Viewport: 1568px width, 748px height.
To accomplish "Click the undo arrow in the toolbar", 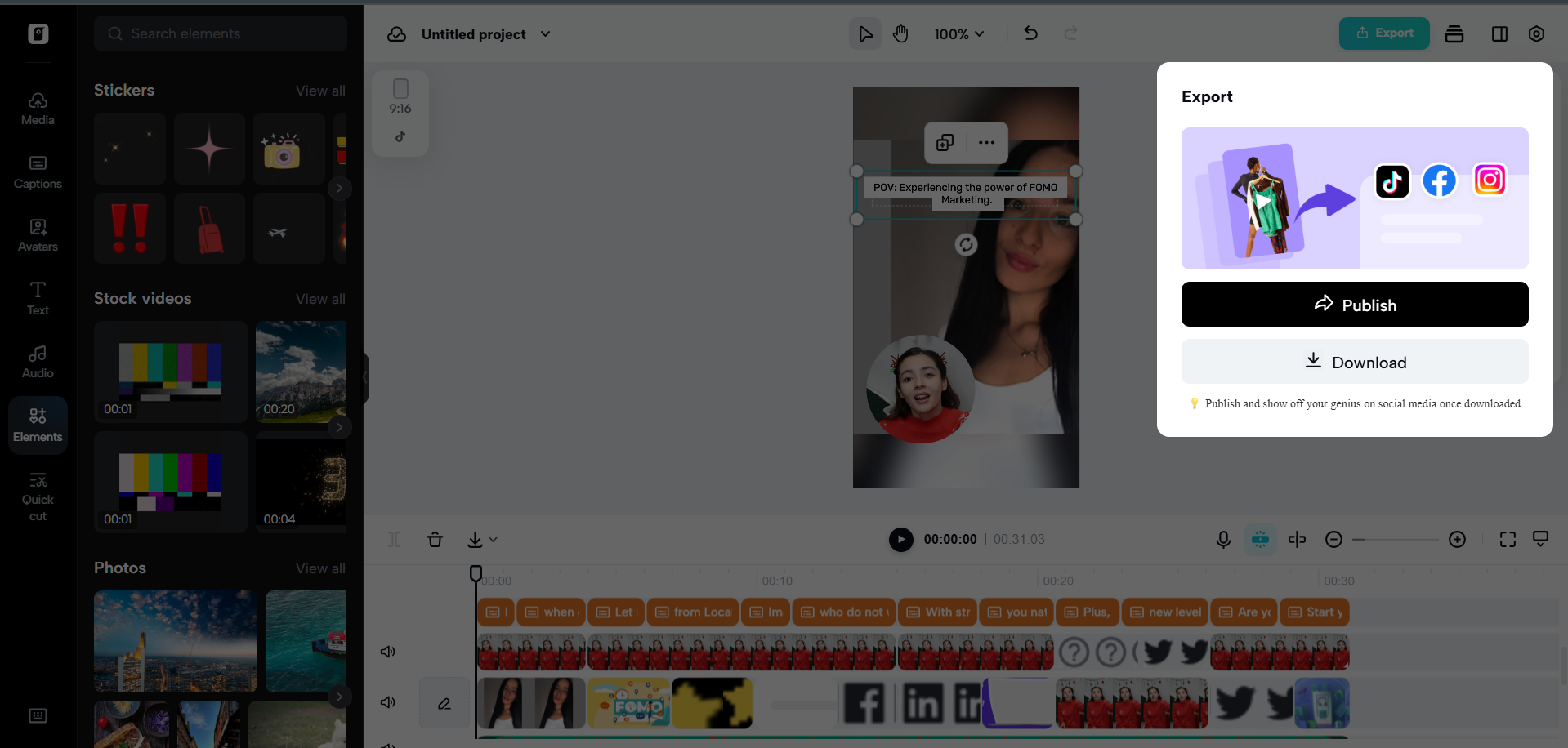I will pyautogui.click(x=1030, y=33).
